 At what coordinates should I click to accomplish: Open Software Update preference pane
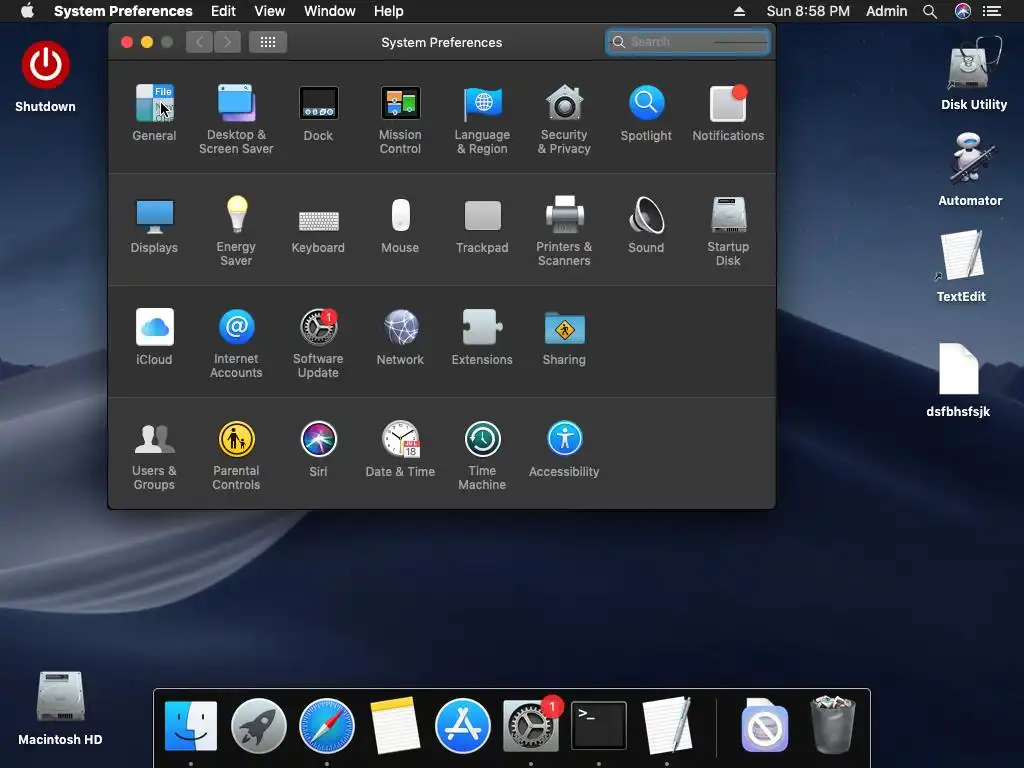point(318,343)
